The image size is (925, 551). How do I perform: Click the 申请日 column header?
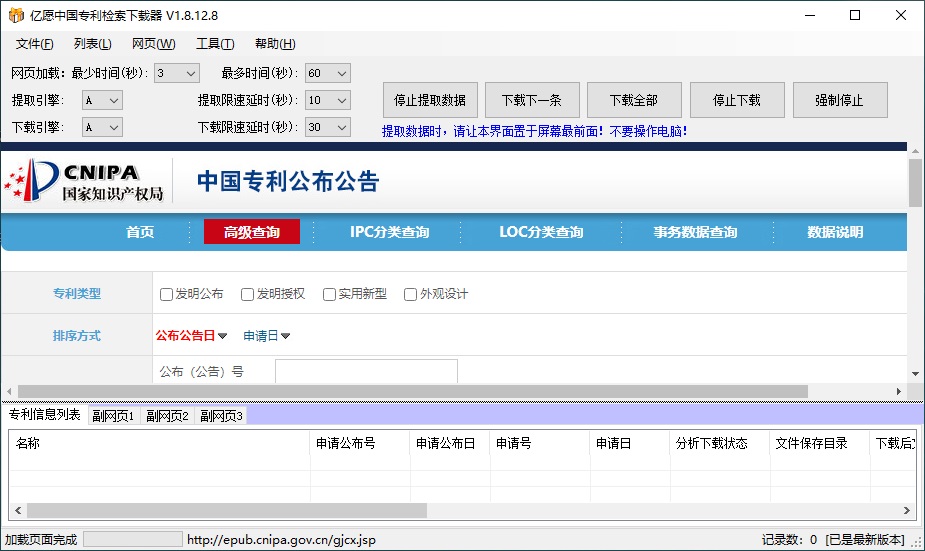pos(630,444)
